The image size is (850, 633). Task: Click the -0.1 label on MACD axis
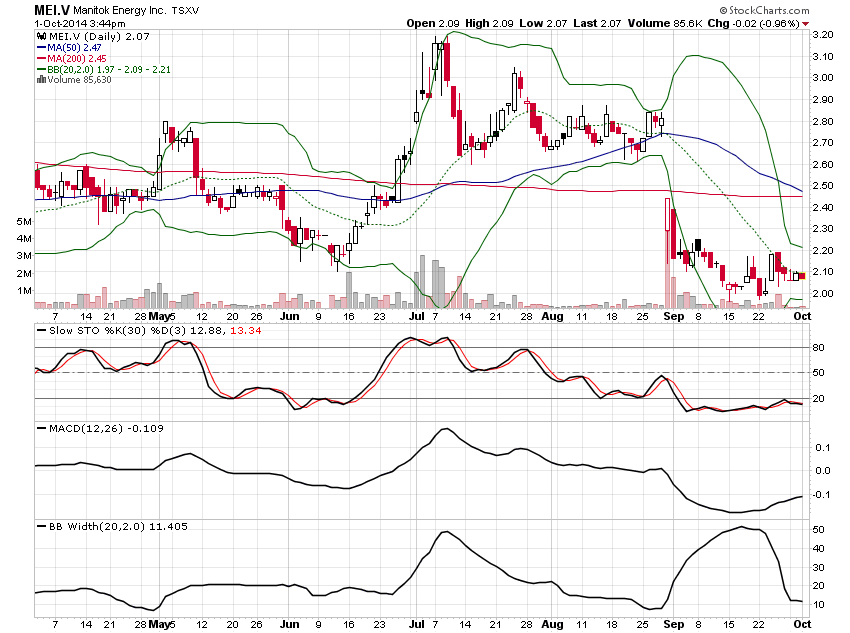(821, 494)
